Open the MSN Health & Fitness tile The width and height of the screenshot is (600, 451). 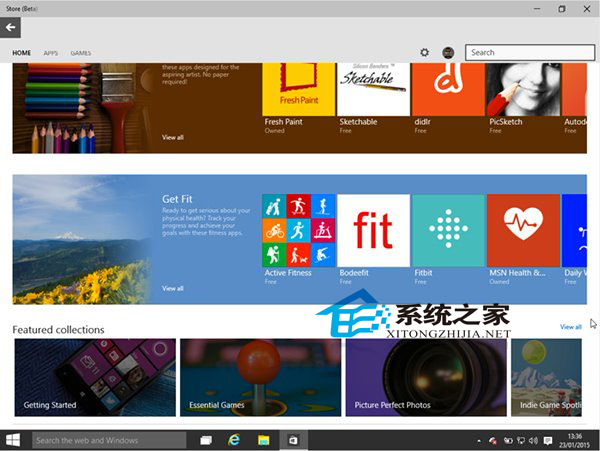pos(523,240)
